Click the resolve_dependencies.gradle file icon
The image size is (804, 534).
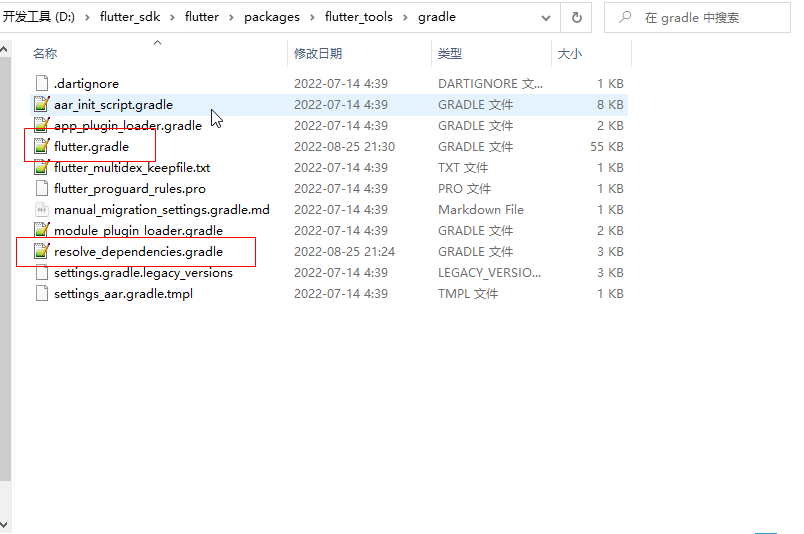(x=41, y=252)
